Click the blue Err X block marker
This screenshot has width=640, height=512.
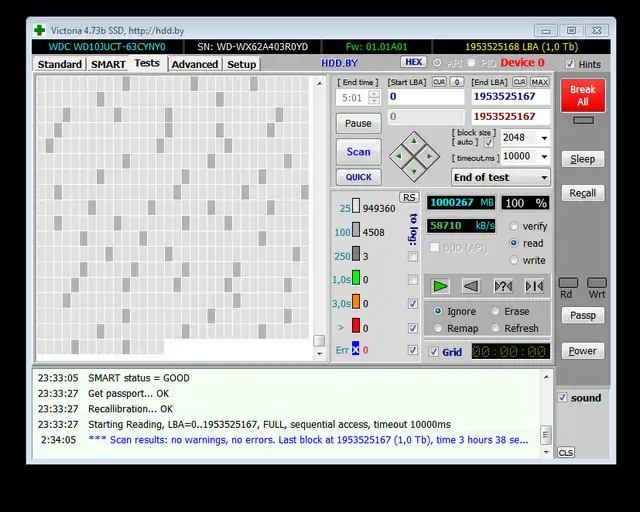pyautogui.click(x=356, y=348)
